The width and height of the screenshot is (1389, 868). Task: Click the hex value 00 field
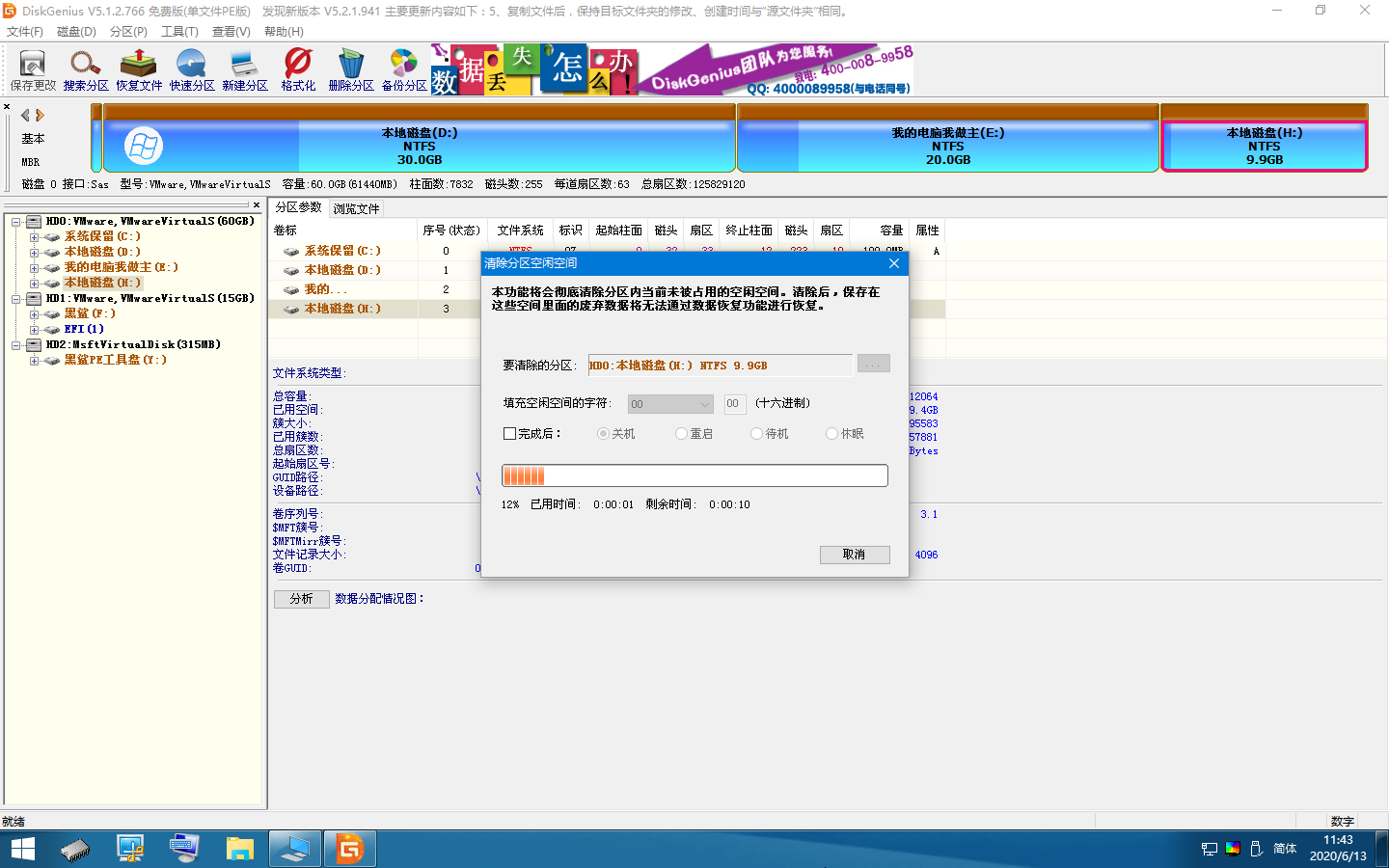(735, 404)
